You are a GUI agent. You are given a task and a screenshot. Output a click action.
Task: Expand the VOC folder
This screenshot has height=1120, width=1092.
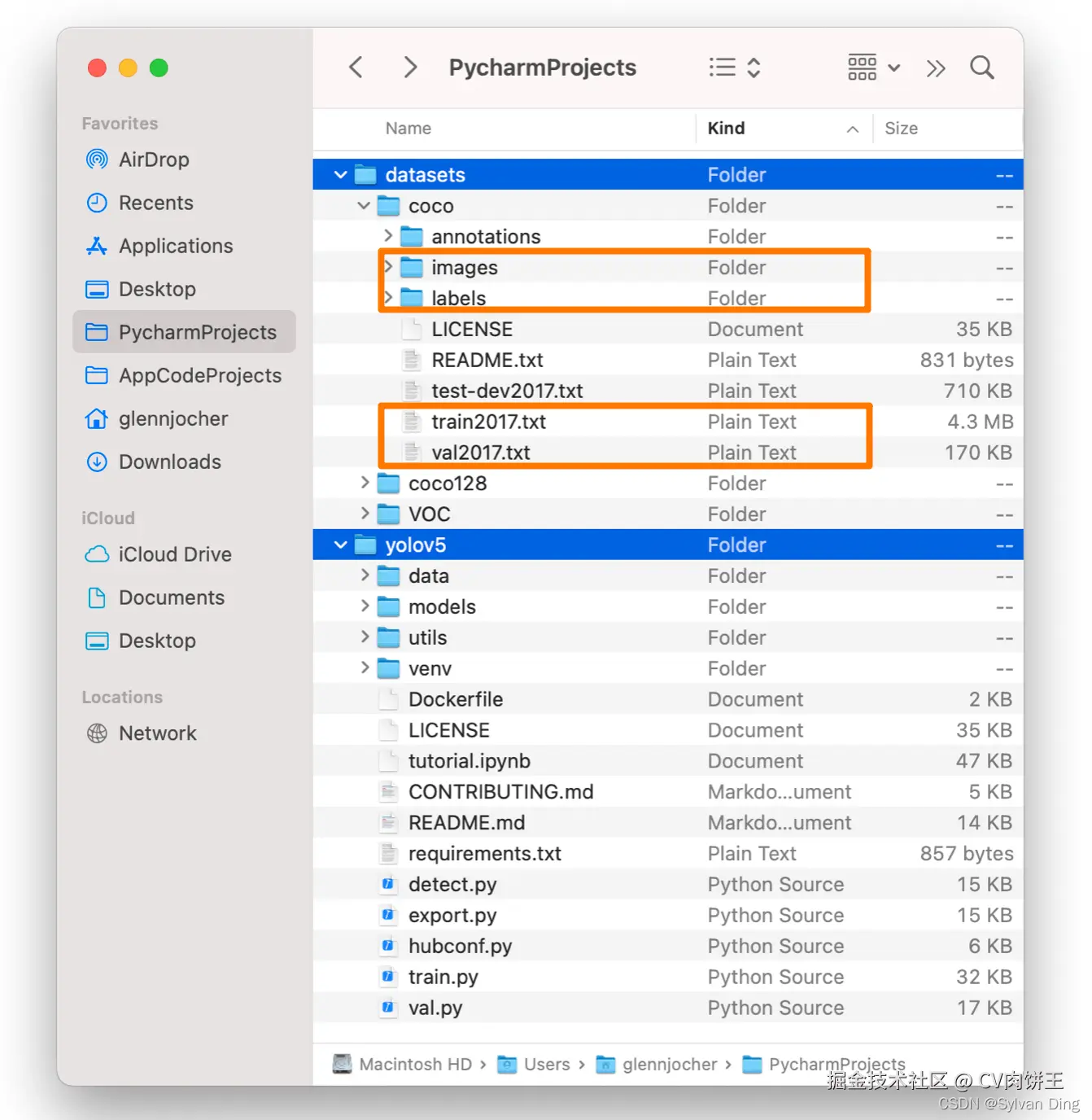point(365,514)
